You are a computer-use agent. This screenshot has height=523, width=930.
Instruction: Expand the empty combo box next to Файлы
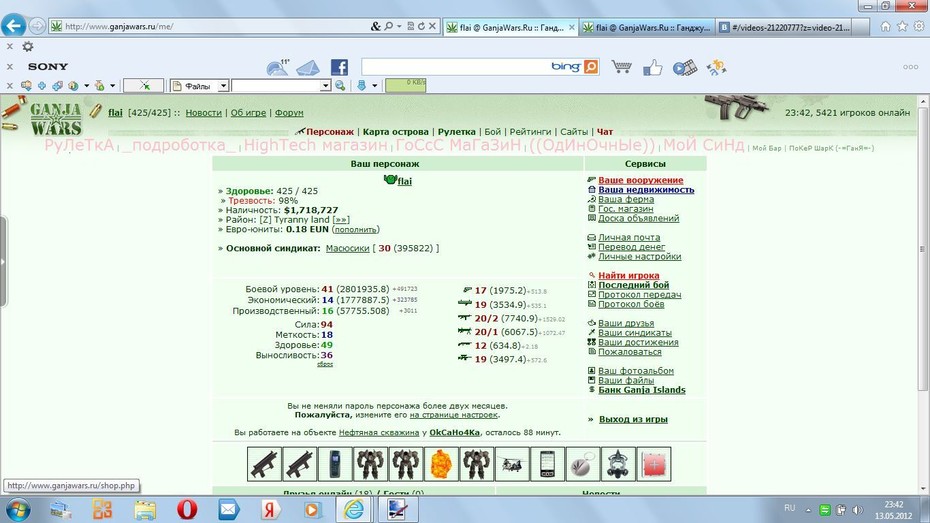pyautogui.click(x=325, y=86)
